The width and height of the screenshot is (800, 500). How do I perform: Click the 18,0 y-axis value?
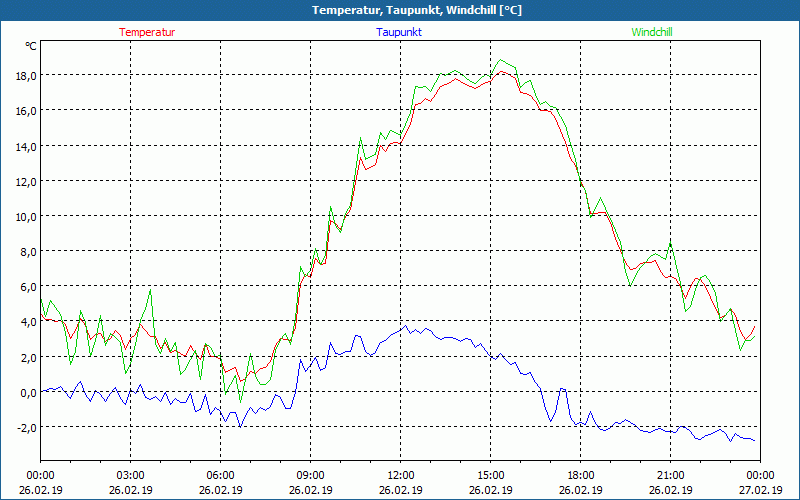[27, 76]
